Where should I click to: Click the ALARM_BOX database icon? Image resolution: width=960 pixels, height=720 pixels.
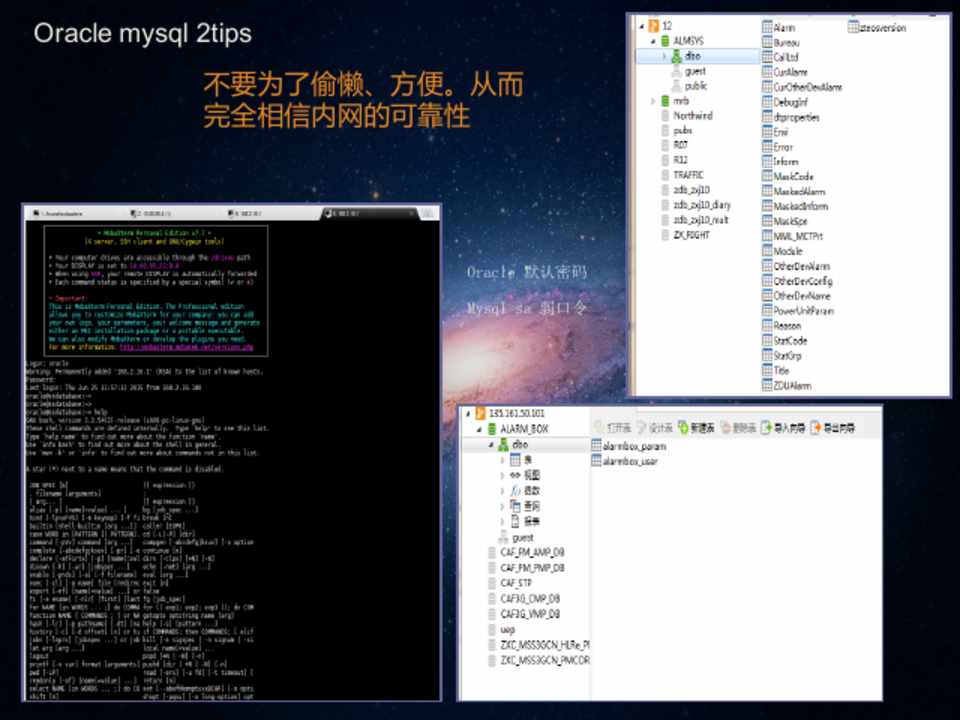(x=491, y=428)
